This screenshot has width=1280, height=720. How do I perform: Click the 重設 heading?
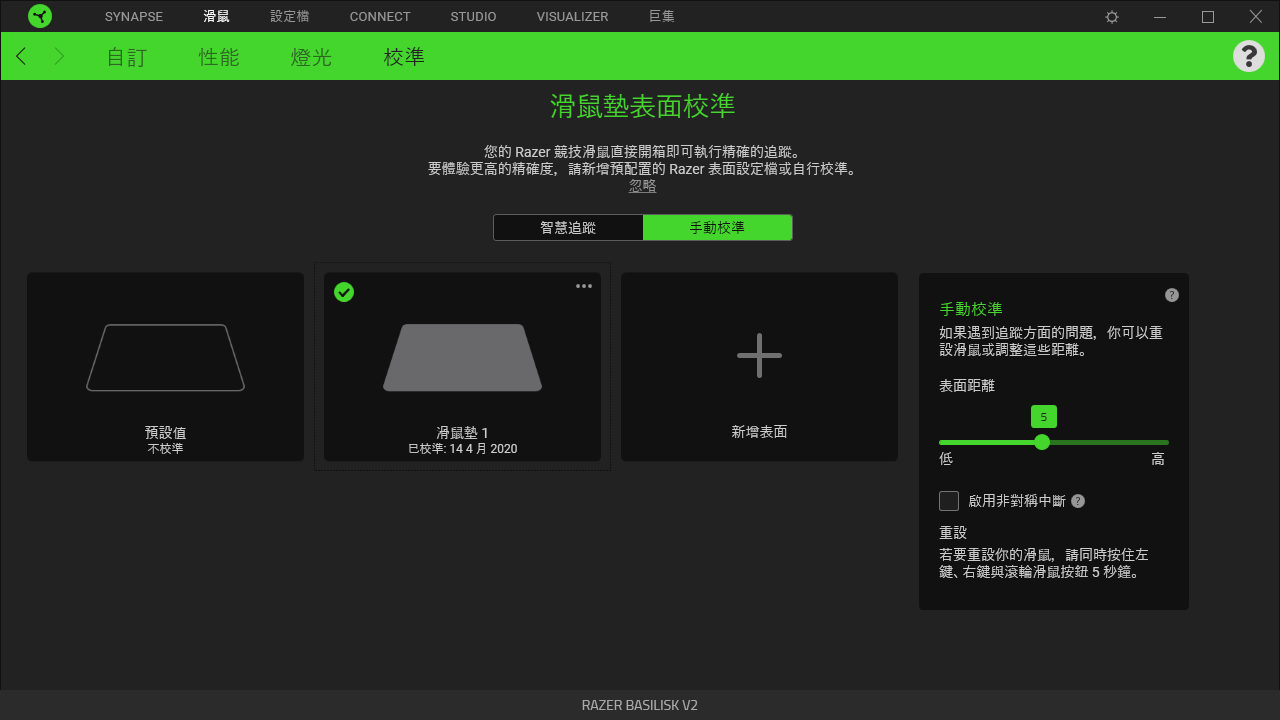953,533
